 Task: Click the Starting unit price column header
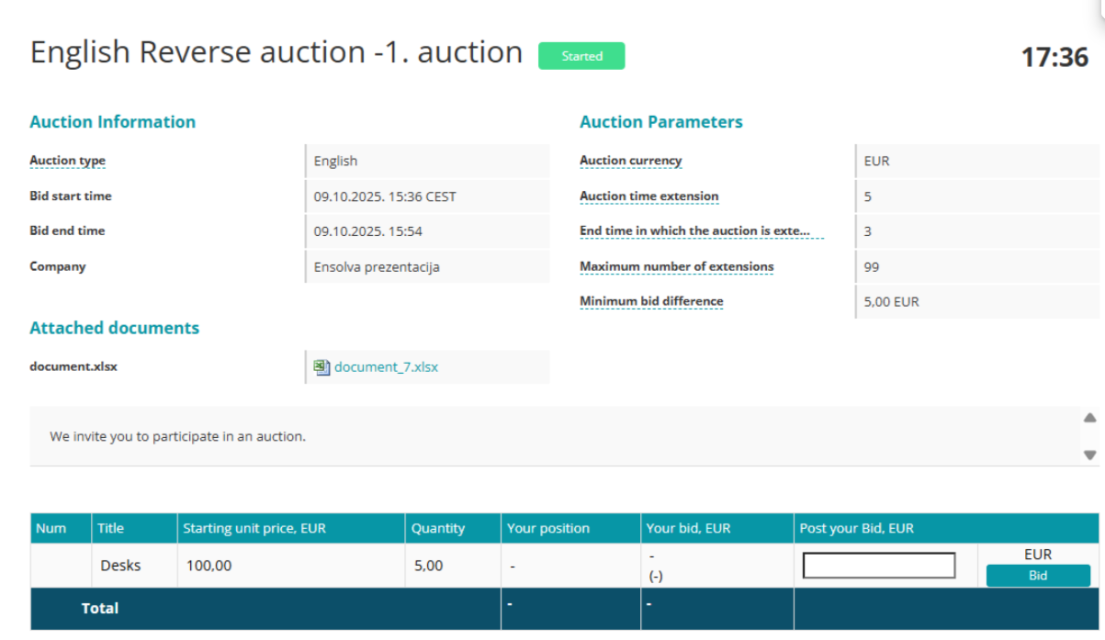254,528
